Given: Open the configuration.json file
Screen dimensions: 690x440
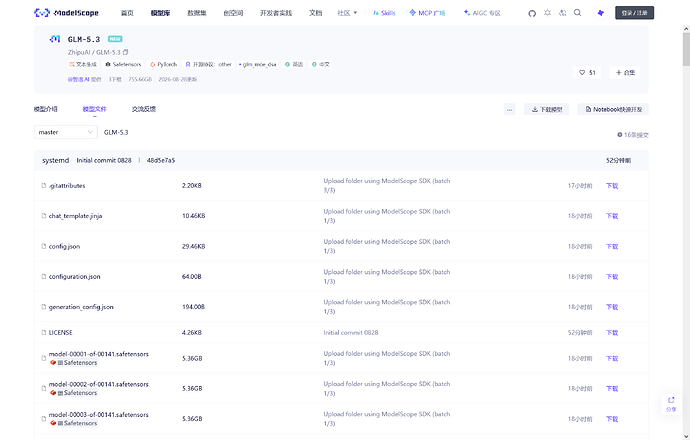Looking at the screenshot, I should (74, 277).
